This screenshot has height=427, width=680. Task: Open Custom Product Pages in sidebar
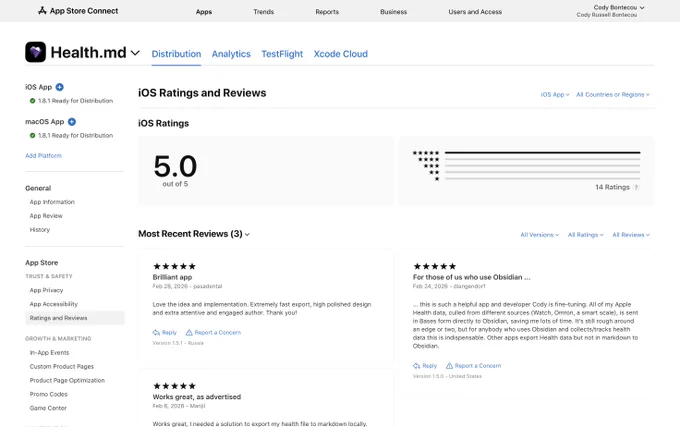coord(62,367)
